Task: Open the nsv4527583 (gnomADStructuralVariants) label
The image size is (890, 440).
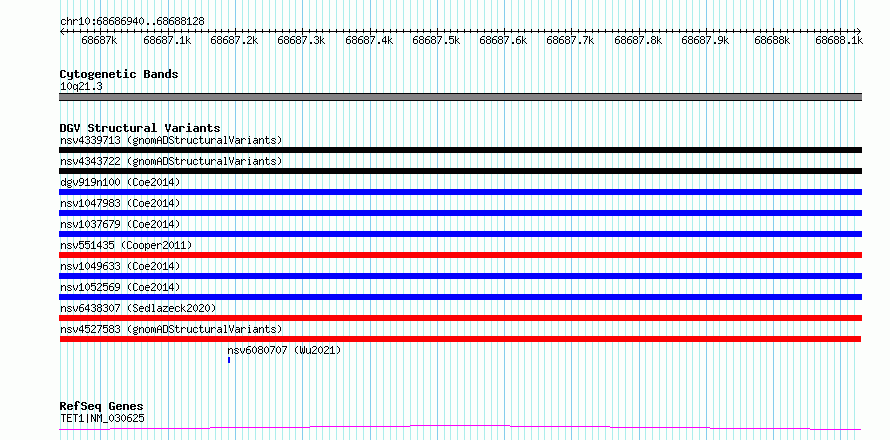Action: pos(171,329)
